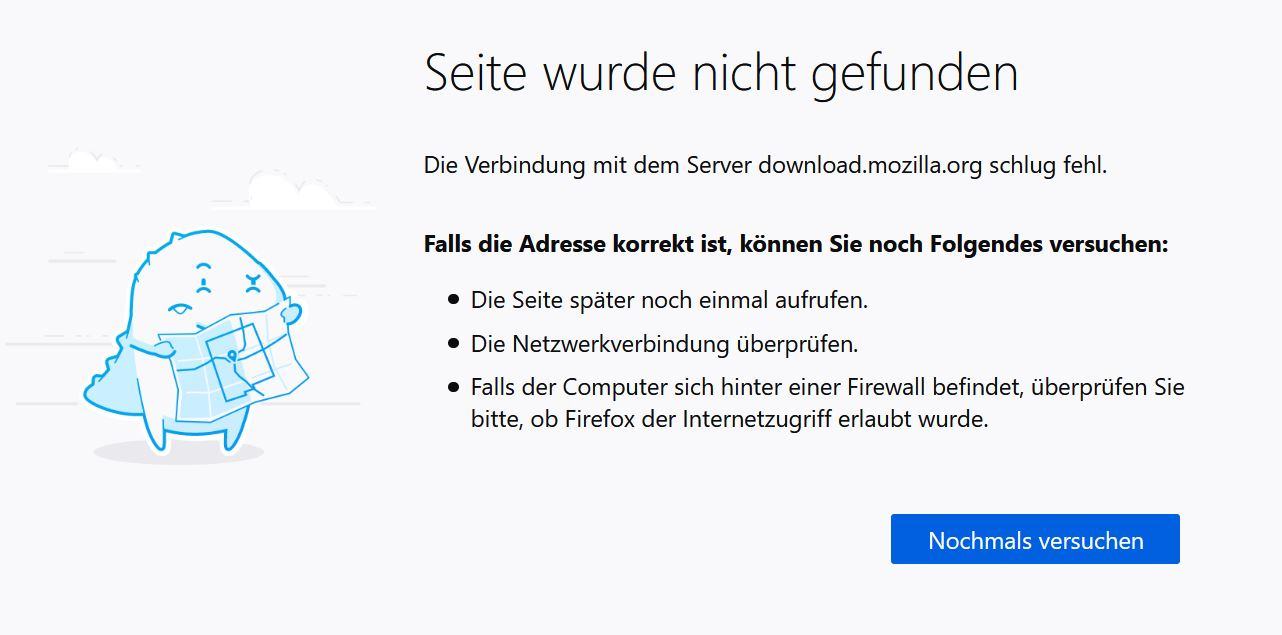Click the text "Die Seite später noch einmal aufrufen"
Screen dimensions: 1282x635
669,300
